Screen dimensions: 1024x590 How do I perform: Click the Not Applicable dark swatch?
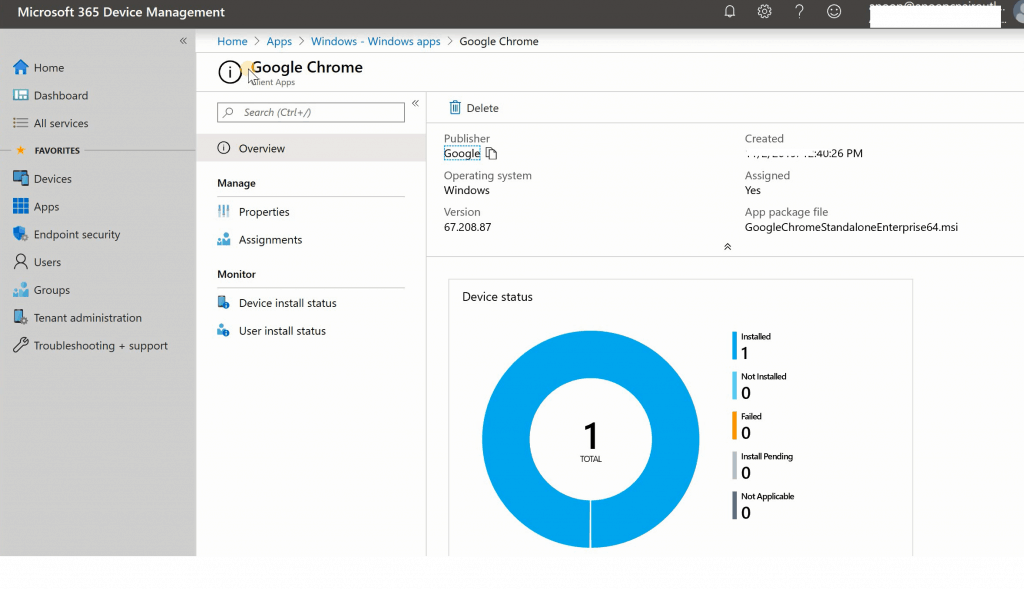pos(734,506)
